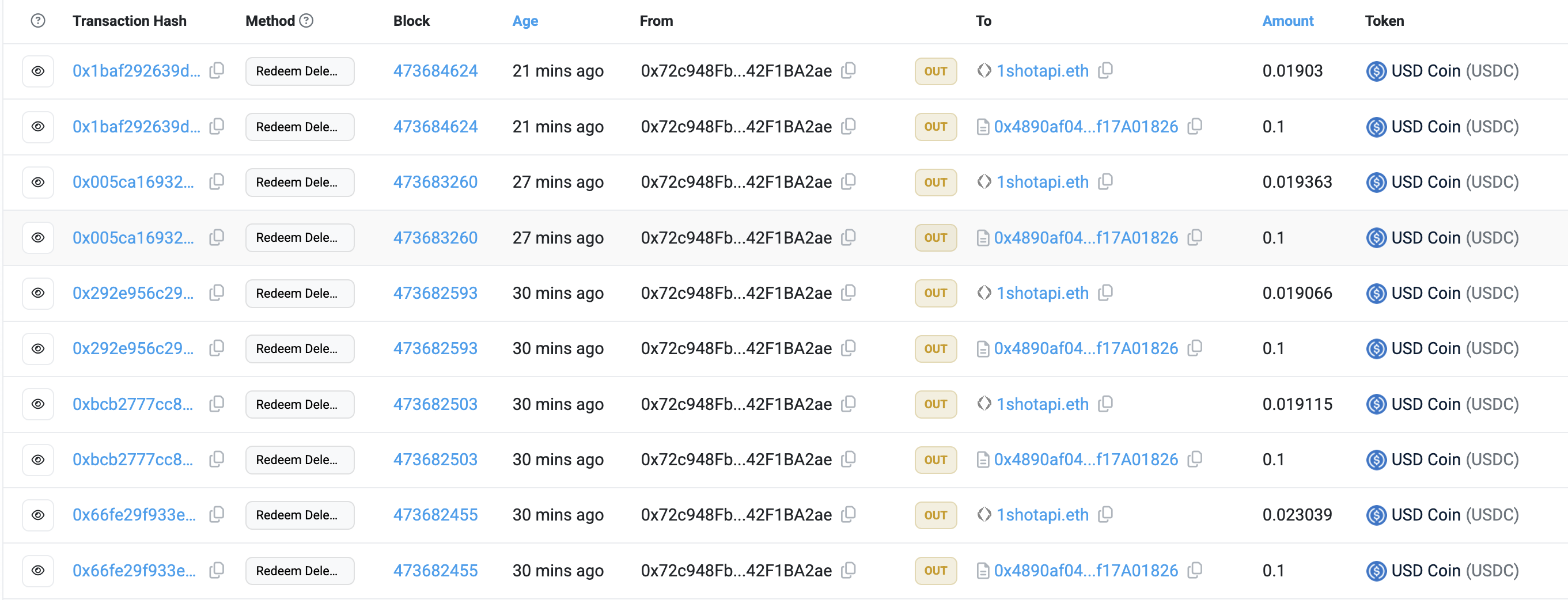This screenshot has height=600, width=1568.
Task: Open USD Coin (USDC) token in 0.019066 row
Action: click(1455, 293)
